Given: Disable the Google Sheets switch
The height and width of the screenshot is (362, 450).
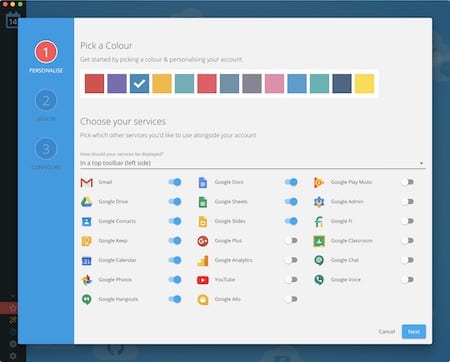Looking at the screenshot, I should (x=291, y=201).
